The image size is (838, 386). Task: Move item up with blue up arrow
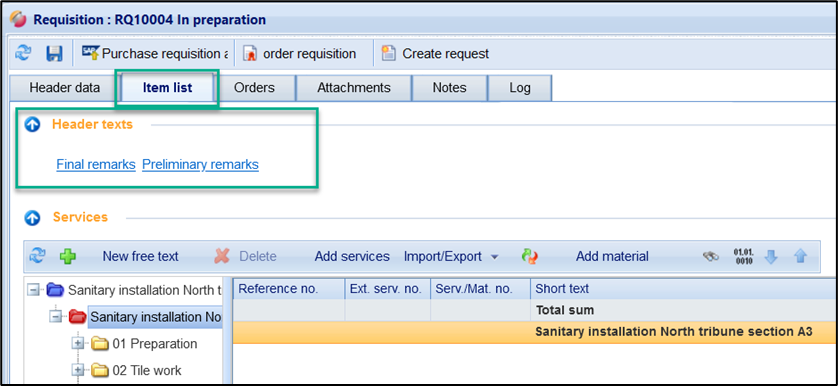click(x=800, y=257)
